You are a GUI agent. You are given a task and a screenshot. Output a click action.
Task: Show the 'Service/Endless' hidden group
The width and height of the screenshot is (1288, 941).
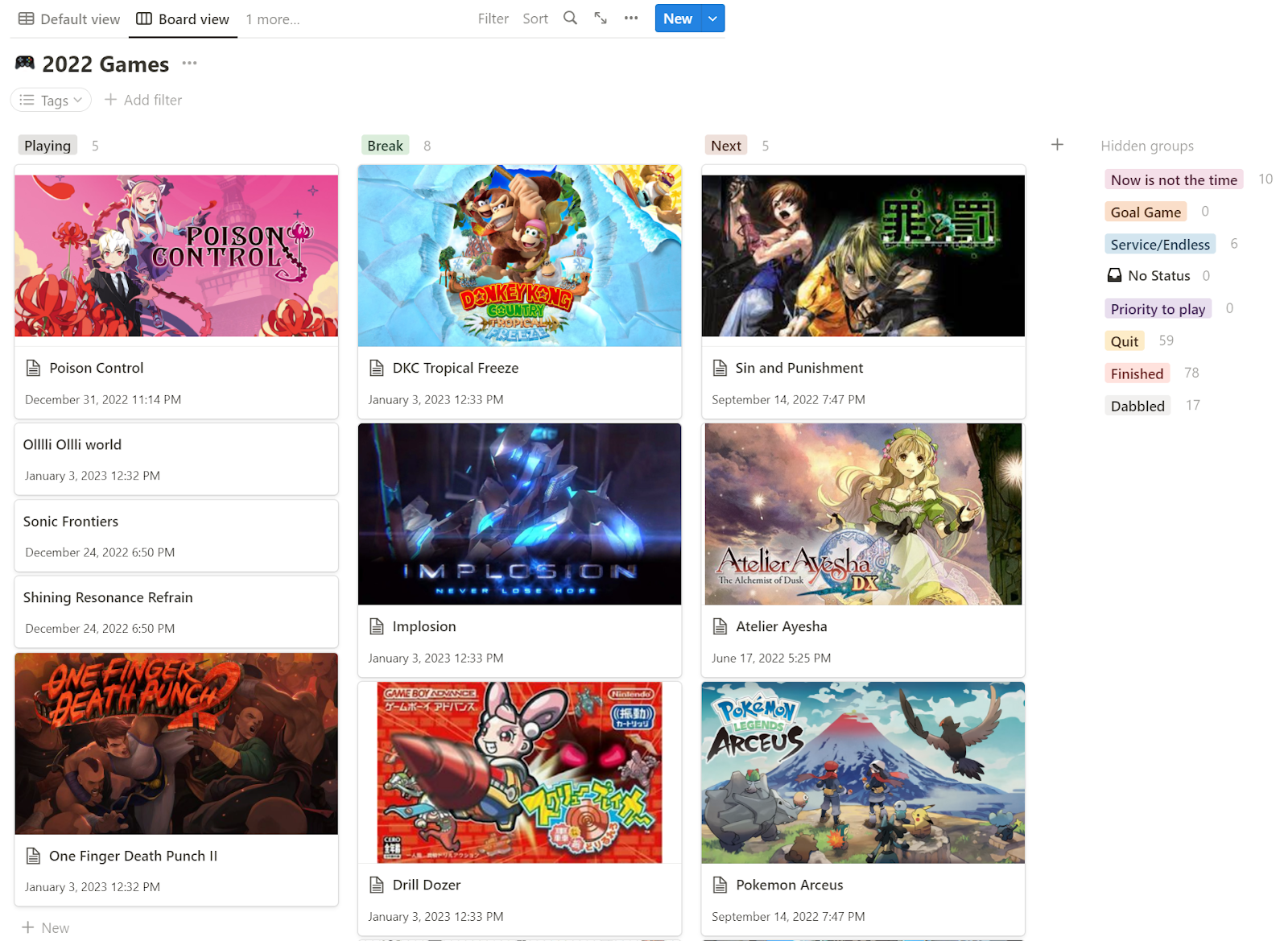(1160, 244)
